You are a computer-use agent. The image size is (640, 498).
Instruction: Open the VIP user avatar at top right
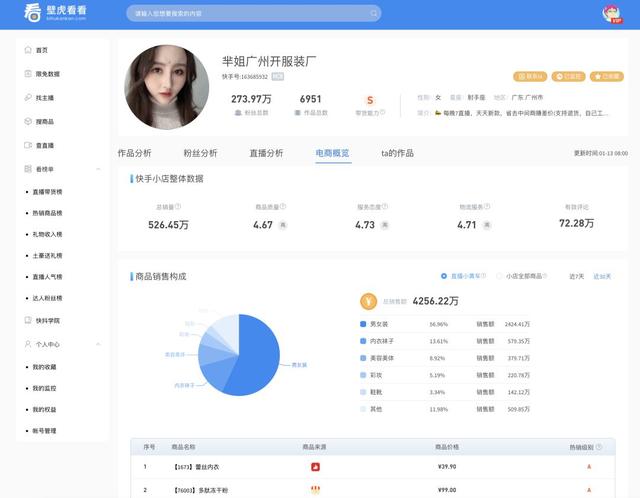tap(611, 14)
